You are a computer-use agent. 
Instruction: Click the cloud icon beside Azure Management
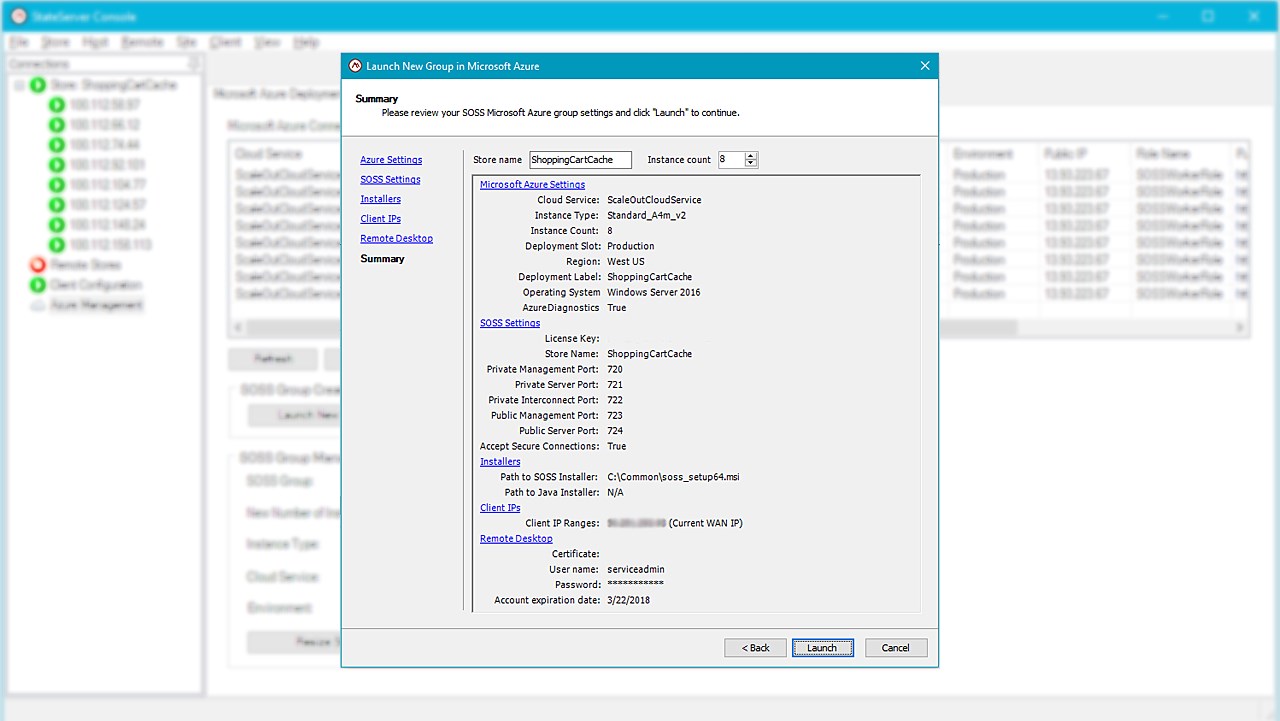38,305
